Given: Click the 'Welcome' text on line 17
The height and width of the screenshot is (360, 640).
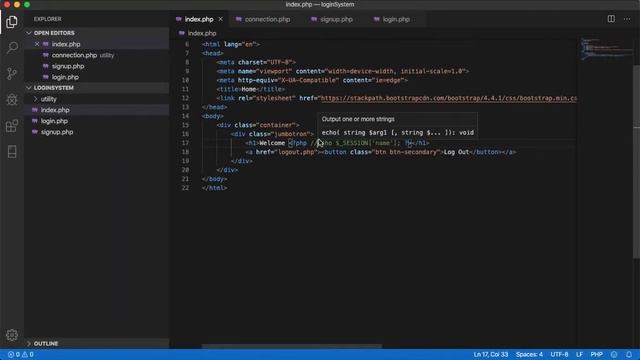Looking at the screenshot, I should tap(272, 143).
